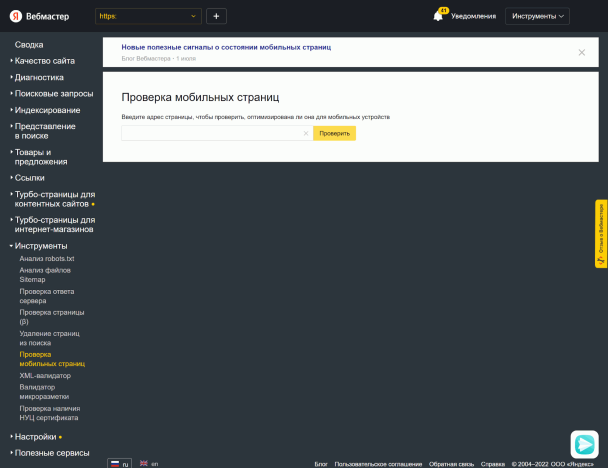
Task: Open notifications bell icon
Action: tap(438, 16)
